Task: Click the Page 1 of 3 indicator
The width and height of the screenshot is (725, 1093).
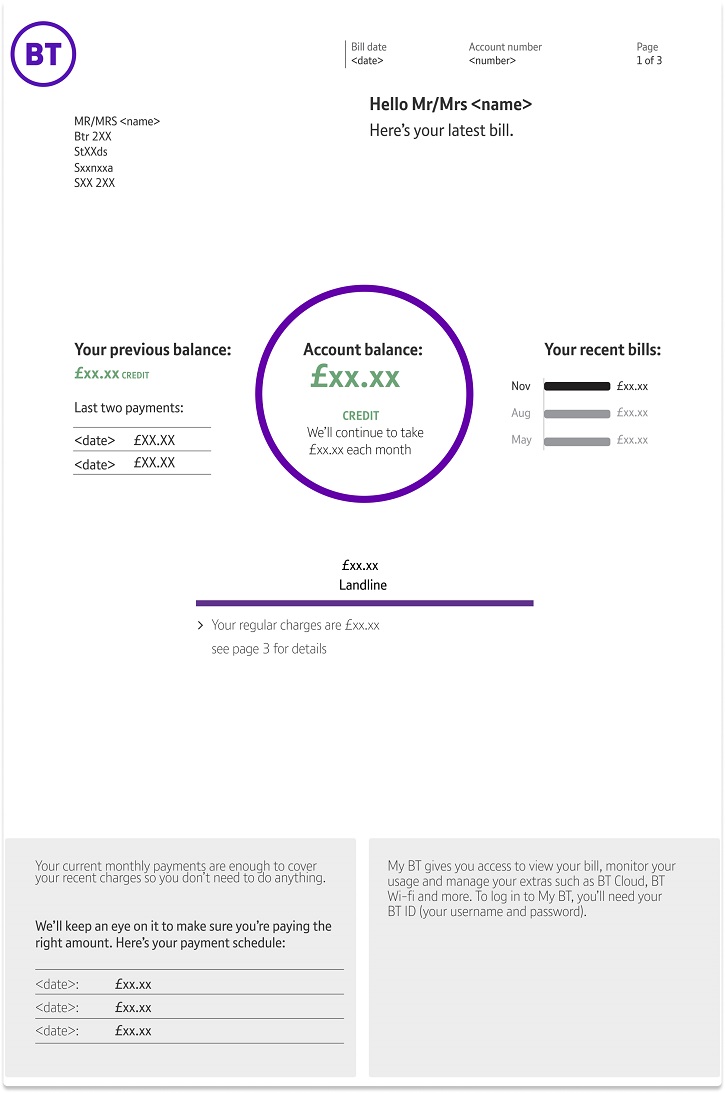Action: click(x=649, y=54)
